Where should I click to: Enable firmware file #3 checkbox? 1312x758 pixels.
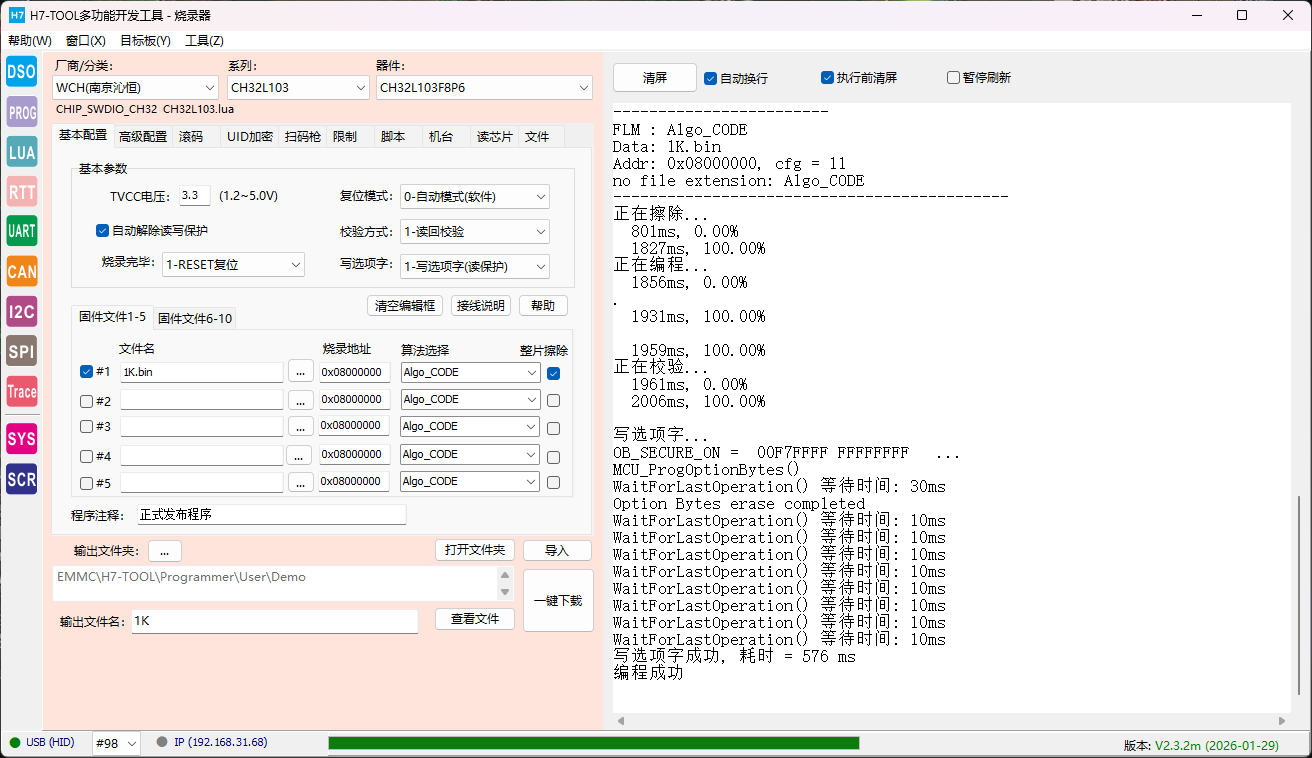[x=86, y=427]
